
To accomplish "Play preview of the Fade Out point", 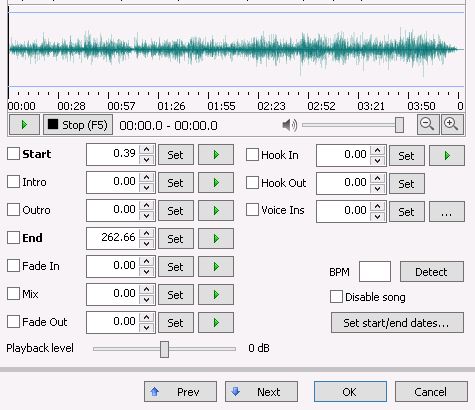I will 216,323.
